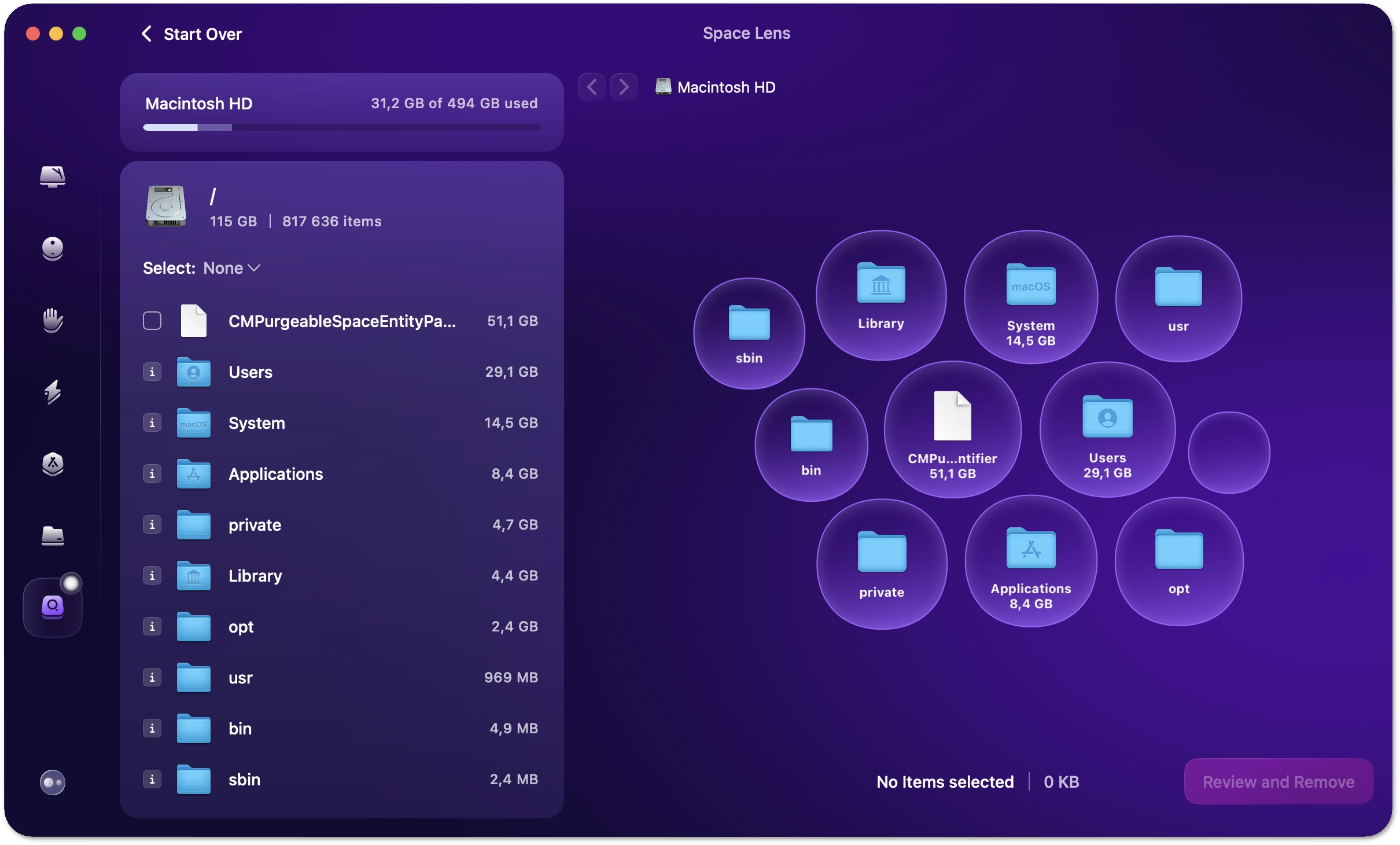Click the 4,9 MB size of bin
1400x845 pixels.
click(514, 728)
